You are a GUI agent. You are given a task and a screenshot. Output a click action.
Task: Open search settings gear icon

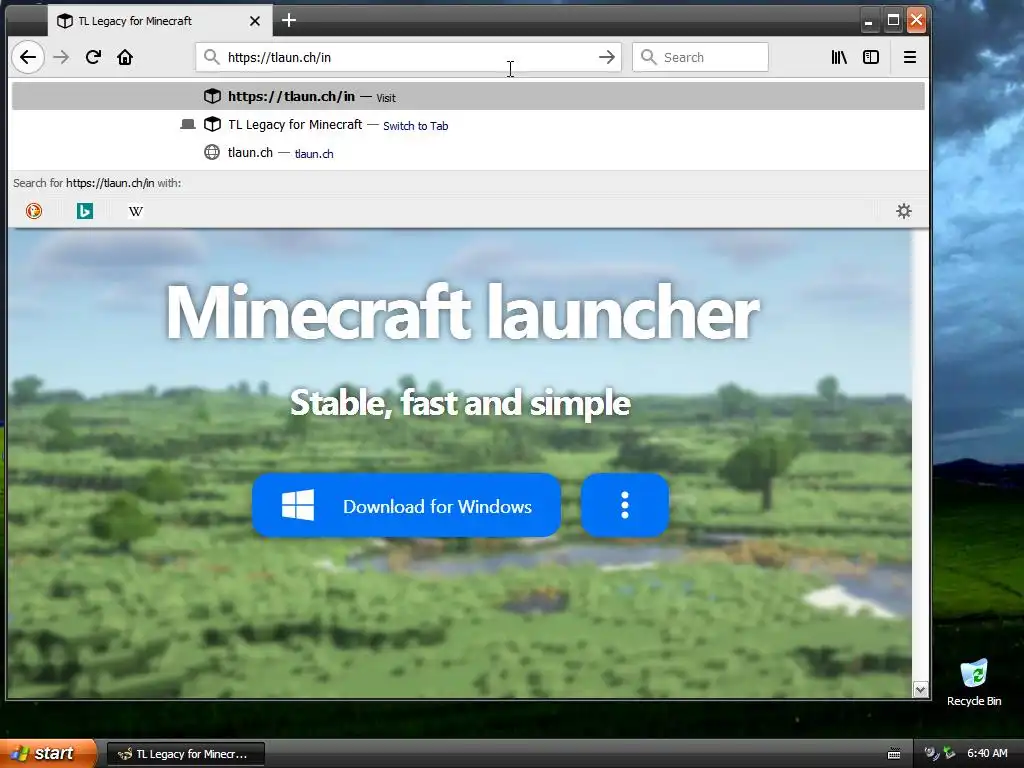pos(904,211)
